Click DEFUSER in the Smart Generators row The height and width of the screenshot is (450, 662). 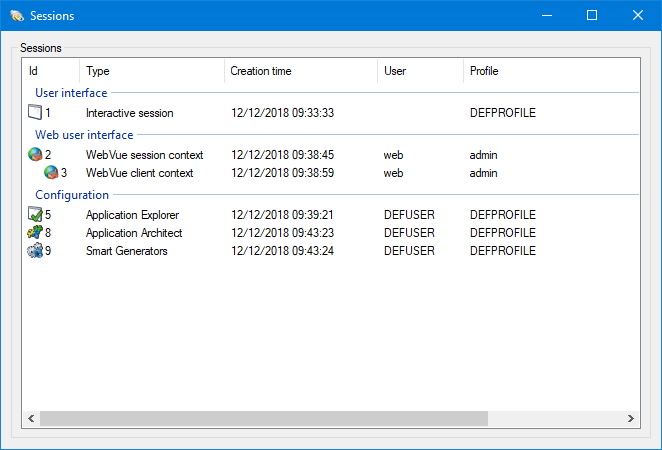click(409, 251)
